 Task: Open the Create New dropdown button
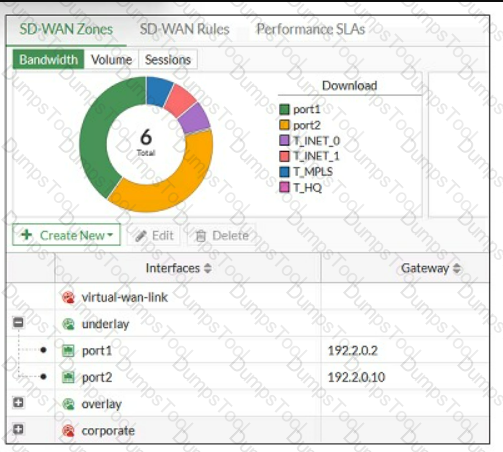tap(66, 235)
